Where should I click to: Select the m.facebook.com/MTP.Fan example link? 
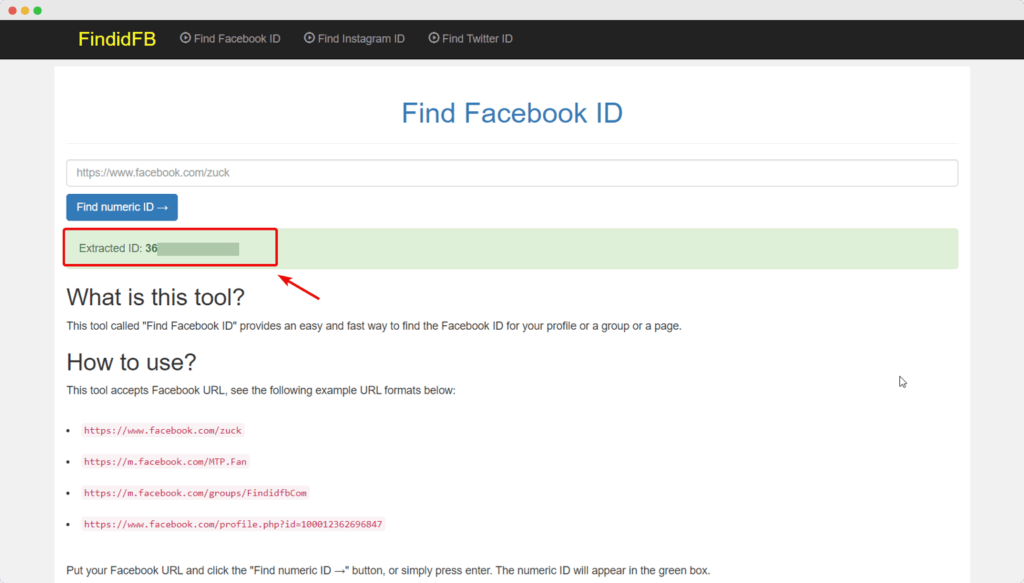coord(165,461)
